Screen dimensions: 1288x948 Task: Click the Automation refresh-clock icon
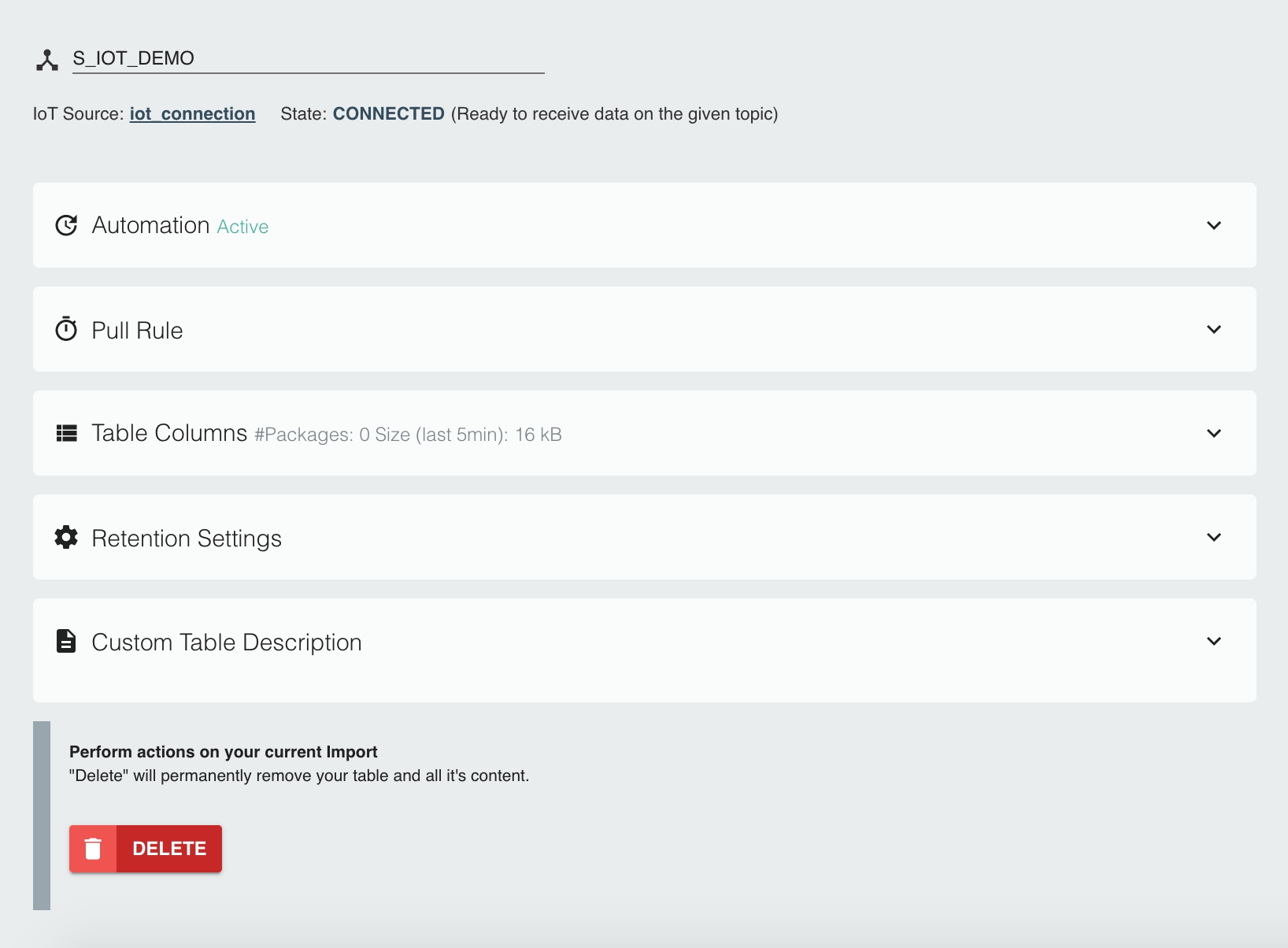66,225
